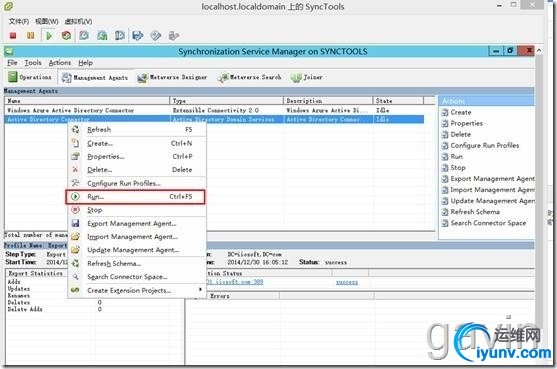Sort agents by the State column header
Image resolution: width=557 pixels, height=369 pixels.
(x=398, y=101)
